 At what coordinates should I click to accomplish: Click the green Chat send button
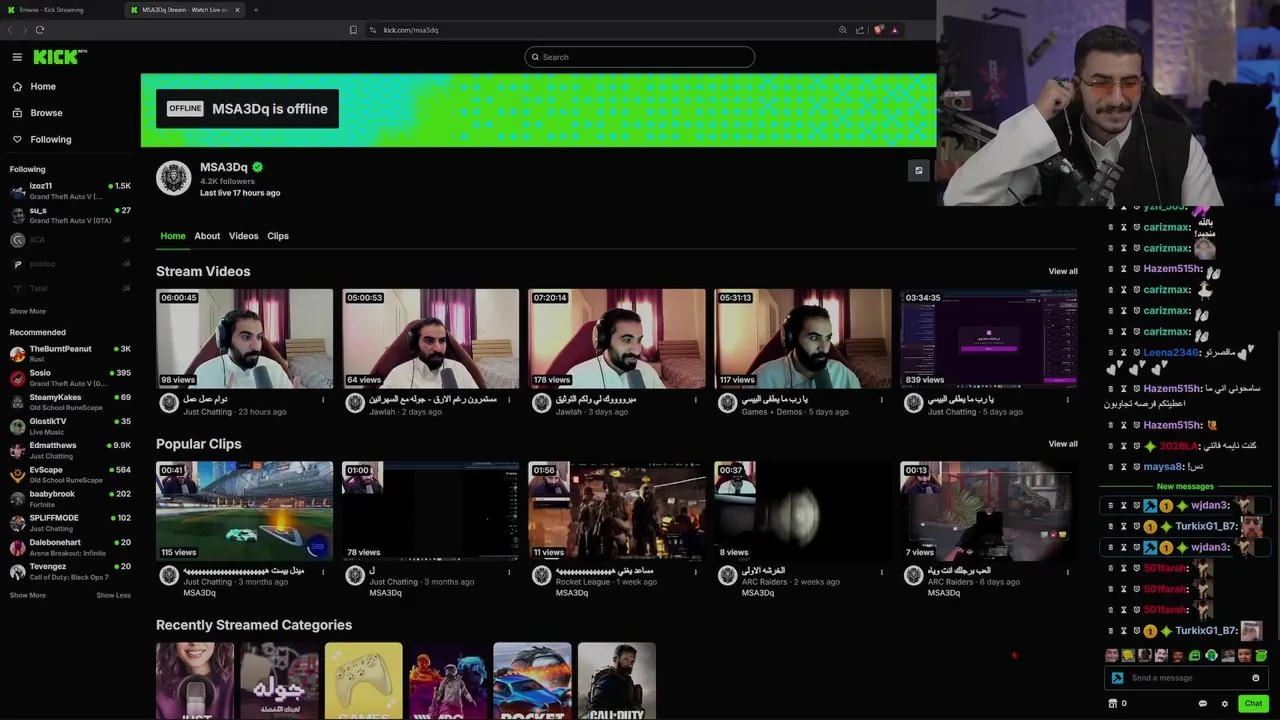[x=1253, y=703]
